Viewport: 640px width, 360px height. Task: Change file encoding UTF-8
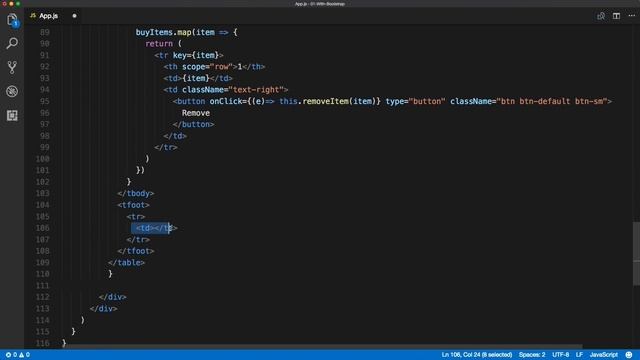(560, 355)
